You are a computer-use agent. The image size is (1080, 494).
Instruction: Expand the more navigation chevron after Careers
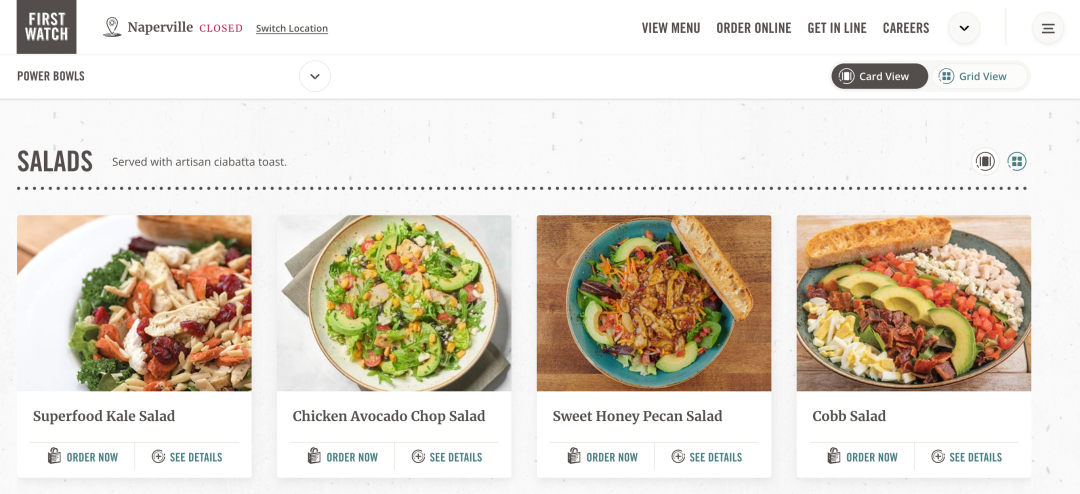pyautogui.click(x=964, y=28)
